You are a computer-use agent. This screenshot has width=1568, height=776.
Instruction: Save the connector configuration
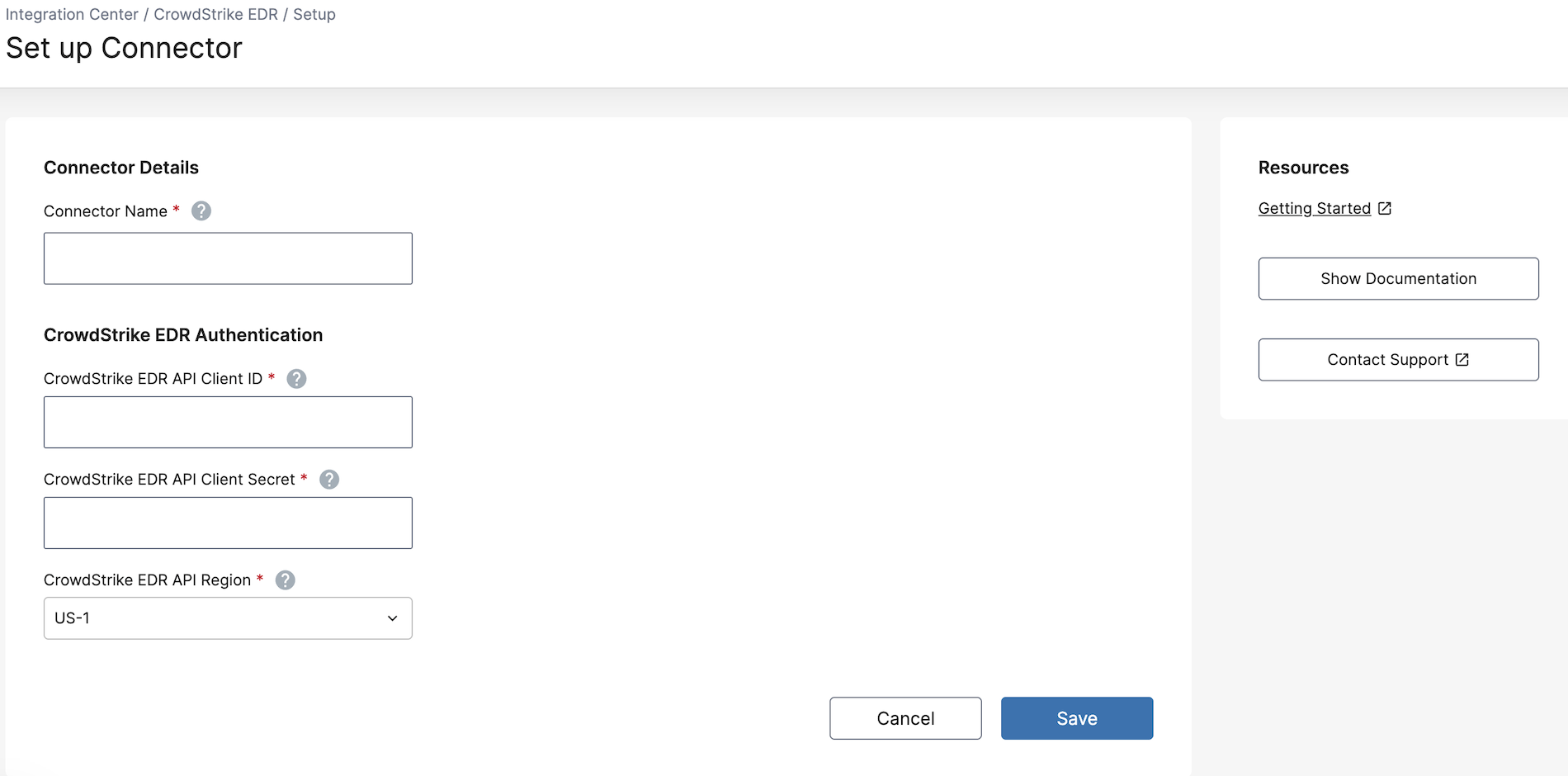1077,718
